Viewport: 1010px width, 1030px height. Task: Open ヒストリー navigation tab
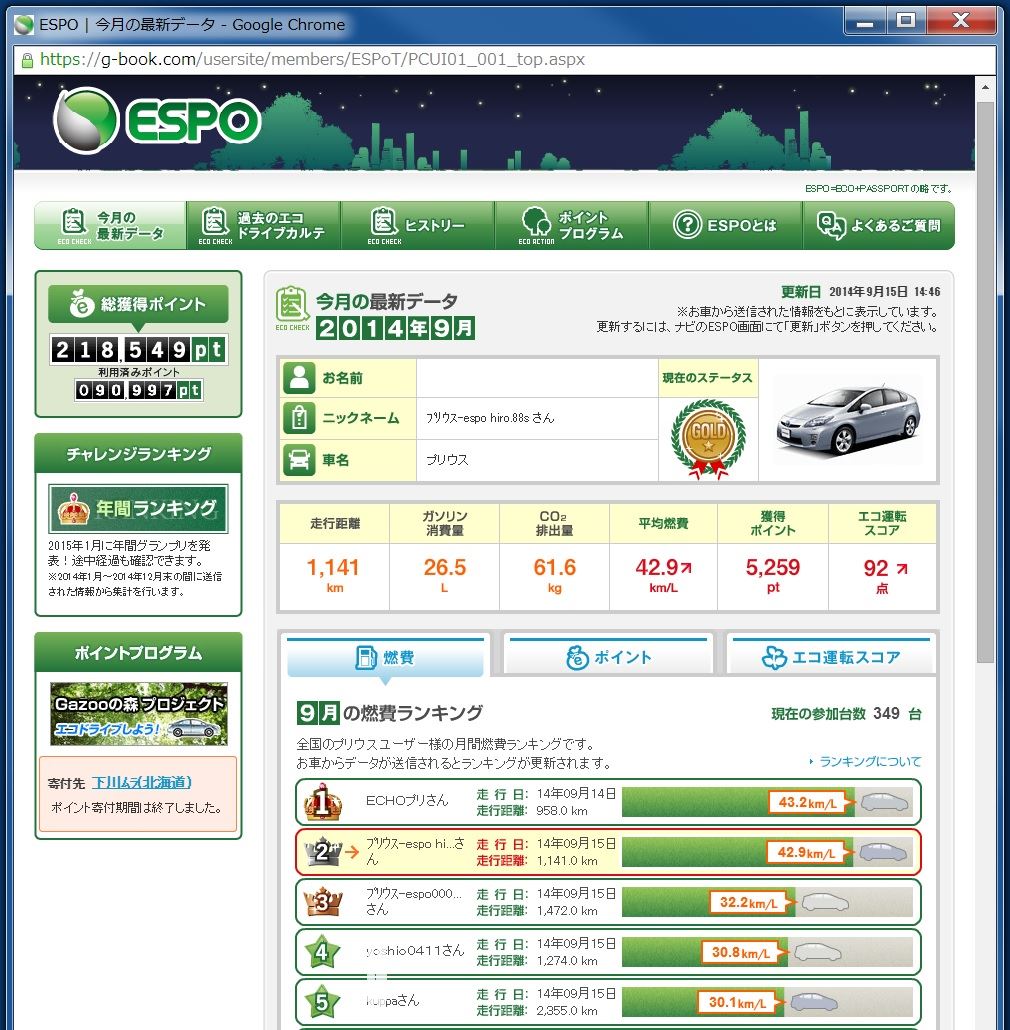coord(417,225)
